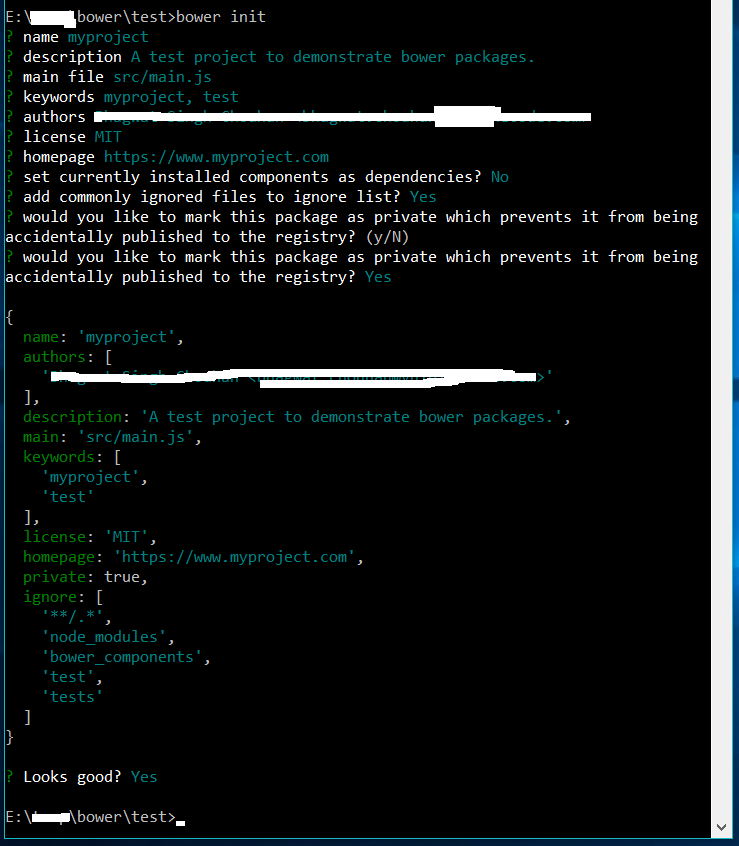Click the 'Looks good?' prompt text
739x846 pixels.
72,777
